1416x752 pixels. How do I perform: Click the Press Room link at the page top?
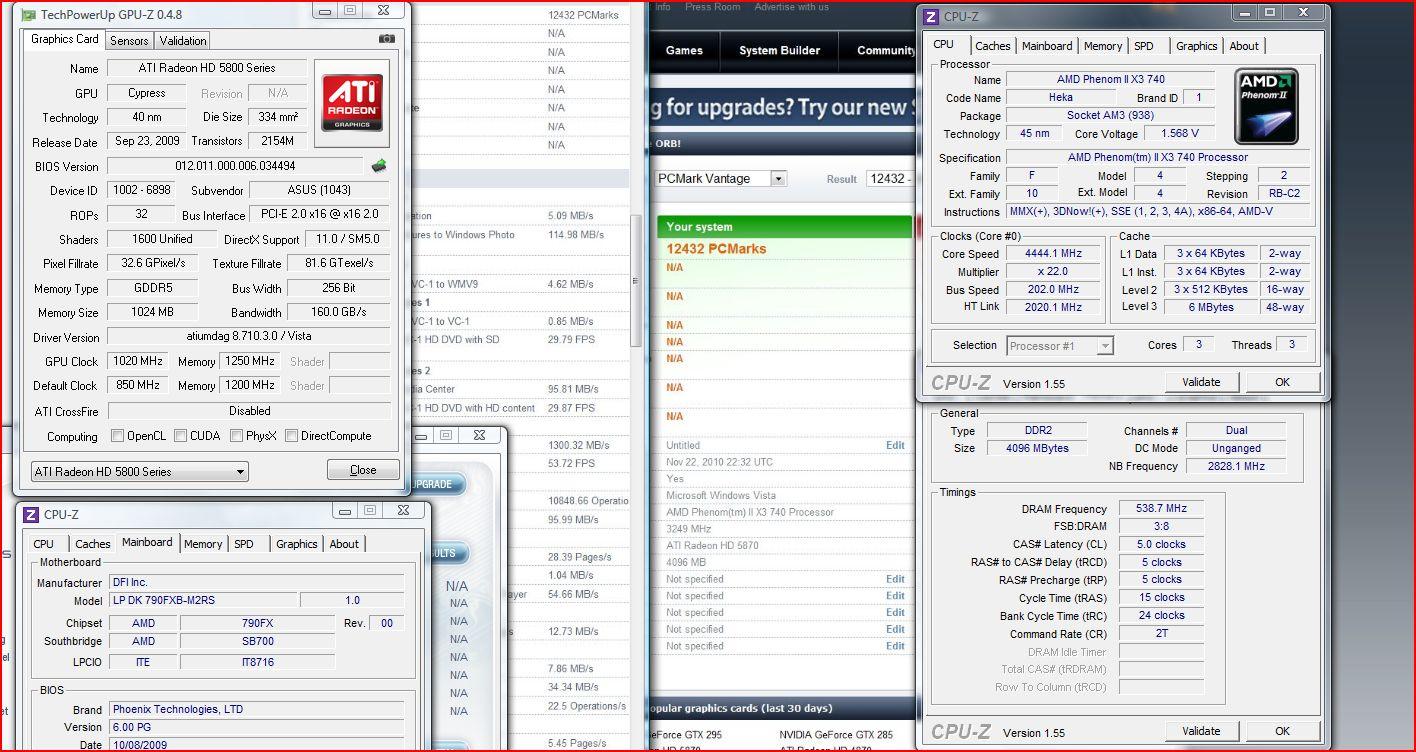pos(713,7)
